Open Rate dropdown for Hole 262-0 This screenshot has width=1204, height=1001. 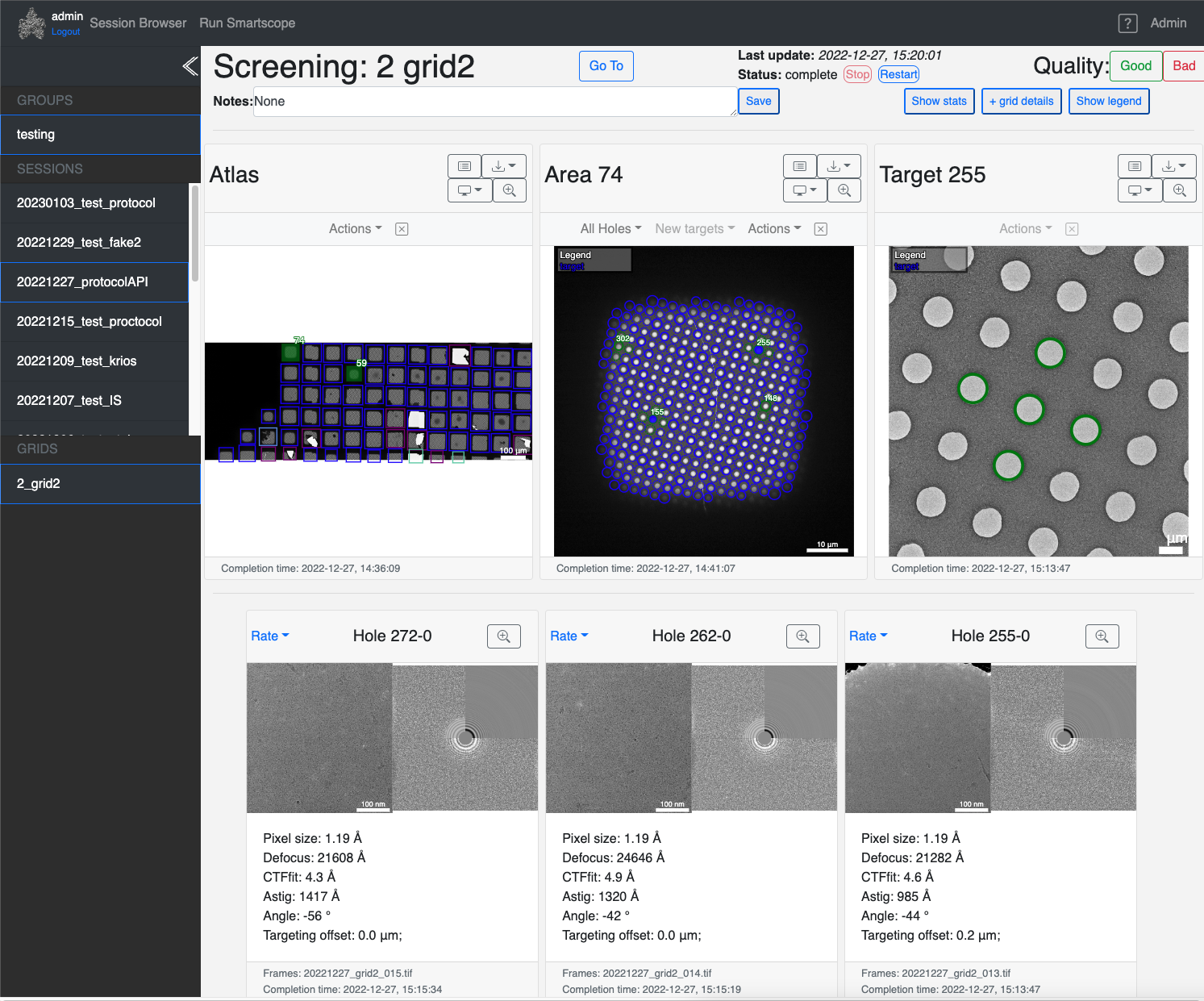pyautogui.click(x=569, y=636)
